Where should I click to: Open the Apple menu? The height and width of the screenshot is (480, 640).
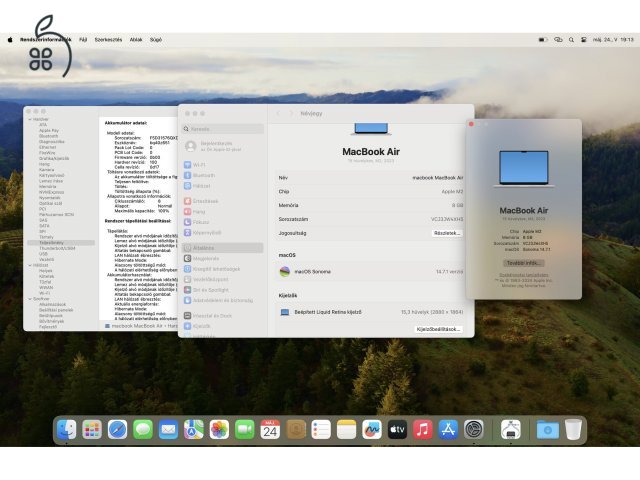pyautogui.click(x=10, y=40)
